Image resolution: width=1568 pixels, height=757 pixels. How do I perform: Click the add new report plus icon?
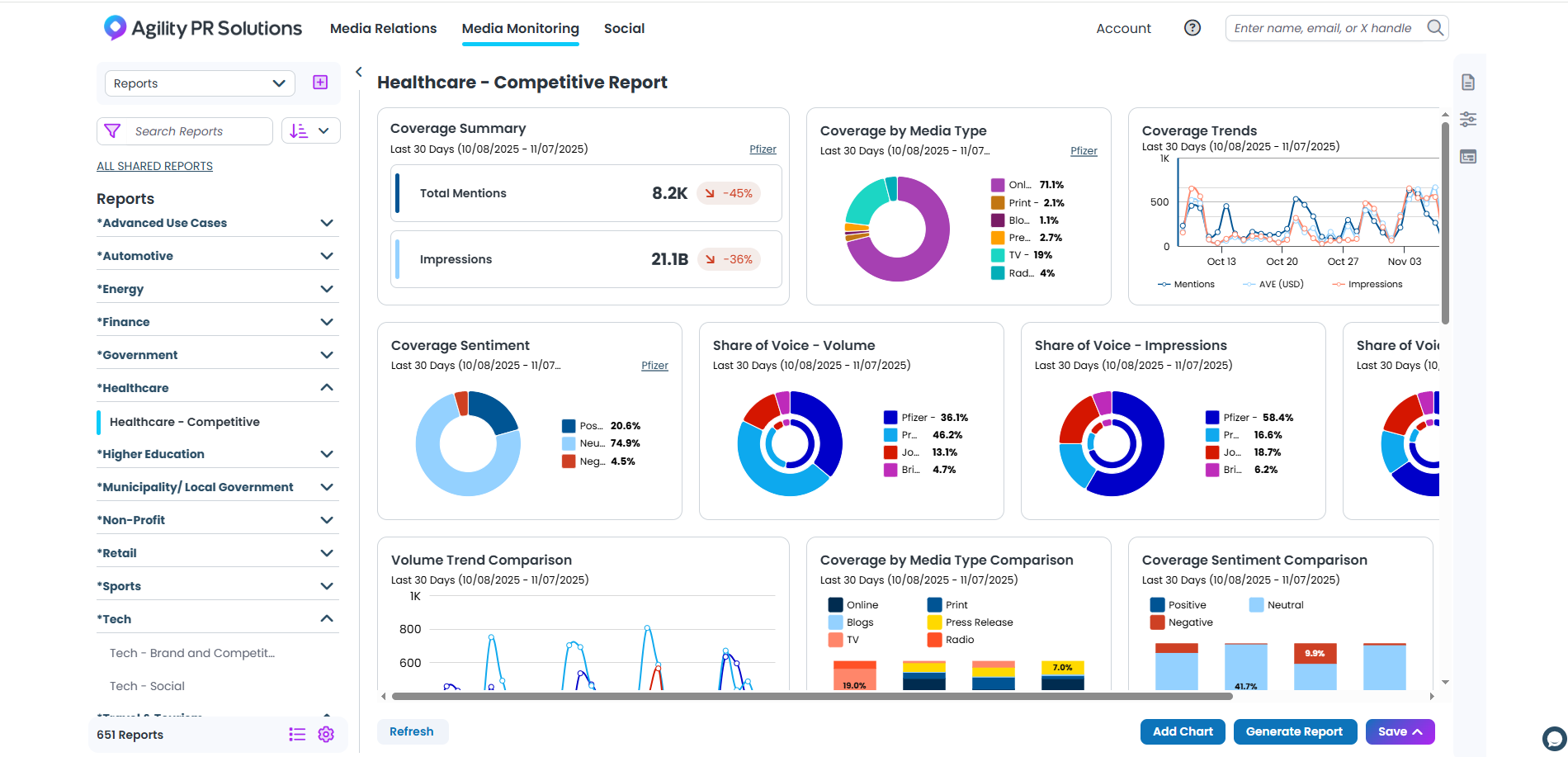(x=320, y=83)
